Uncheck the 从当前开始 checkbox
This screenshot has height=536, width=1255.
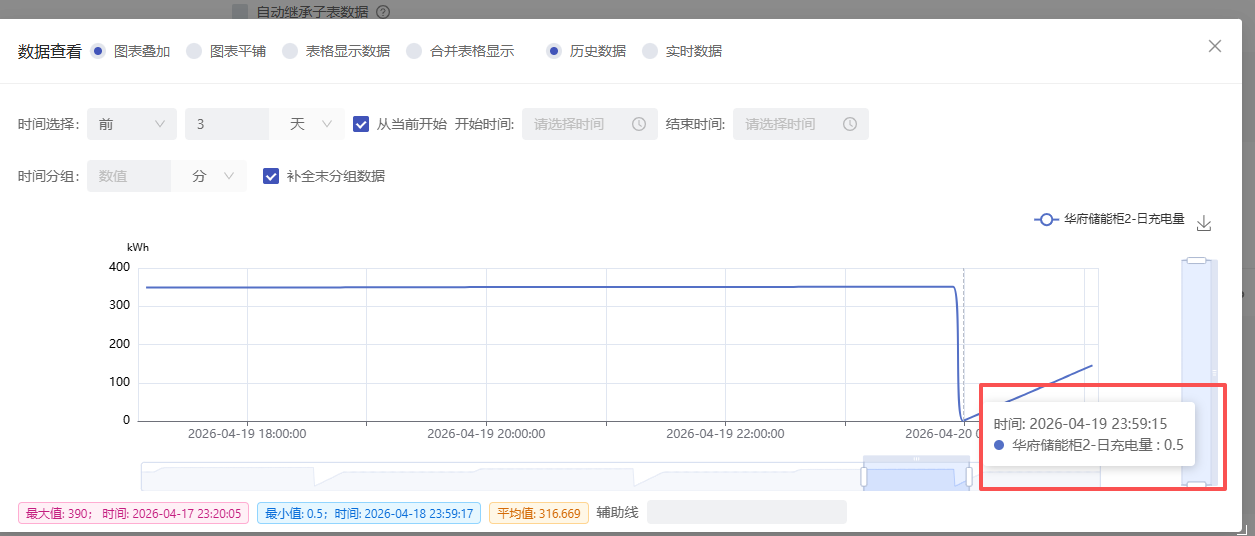click(362, 124)
